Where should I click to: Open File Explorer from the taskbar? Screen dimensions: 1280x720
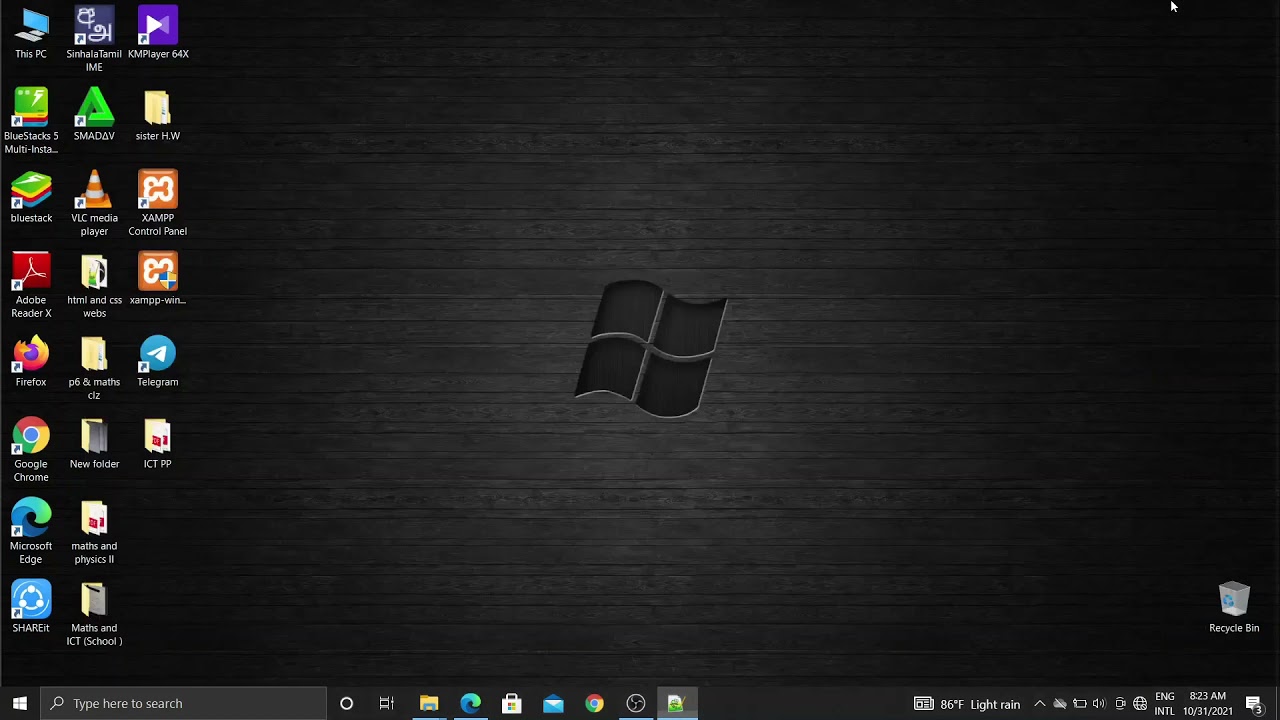[x=429, y=703]
